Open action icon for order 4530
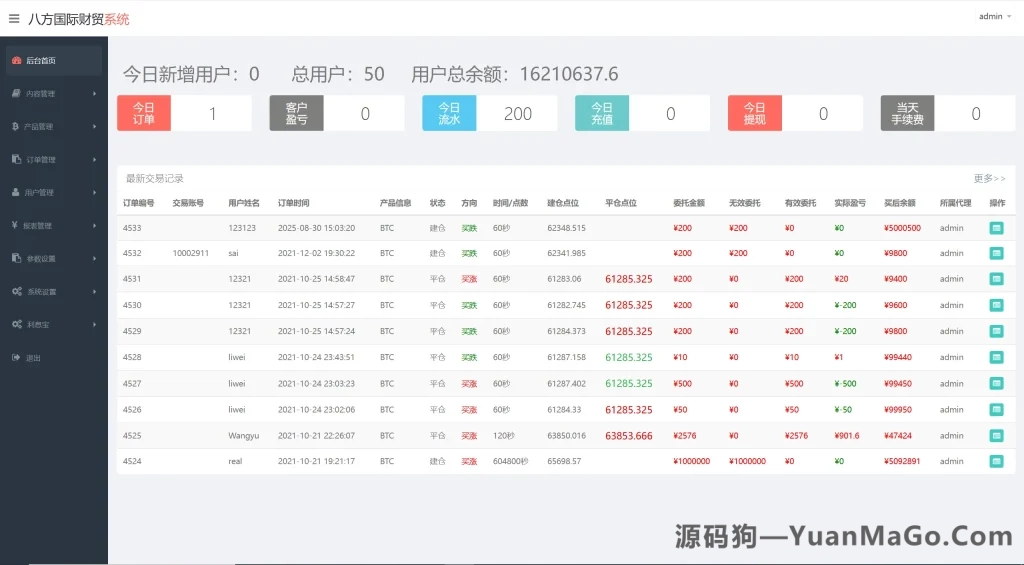The height and width of the screenshot is (565, 1024). pos(997,305)
